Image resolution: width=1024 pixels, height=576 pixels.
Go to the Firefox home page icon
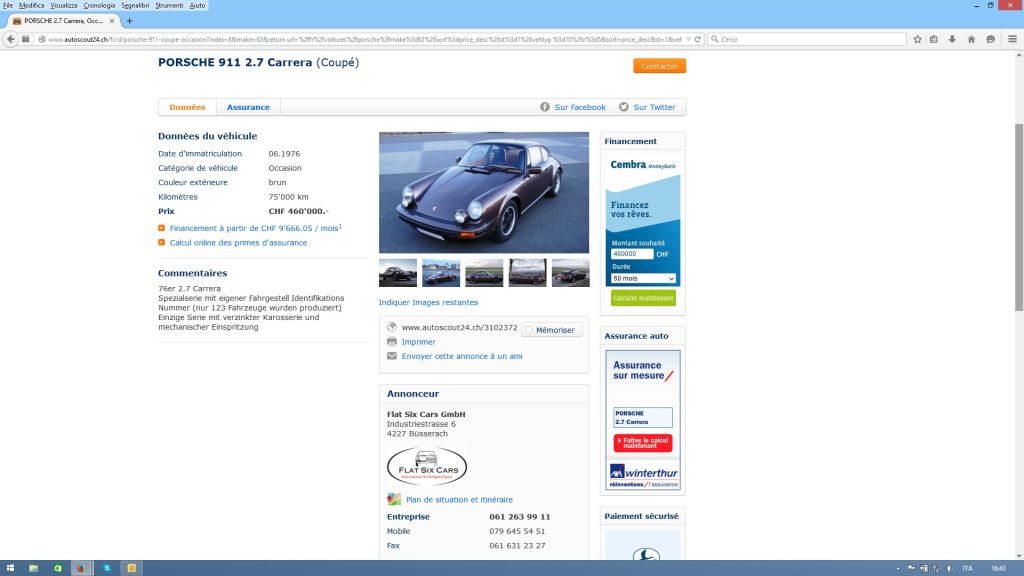pos(971,39)
